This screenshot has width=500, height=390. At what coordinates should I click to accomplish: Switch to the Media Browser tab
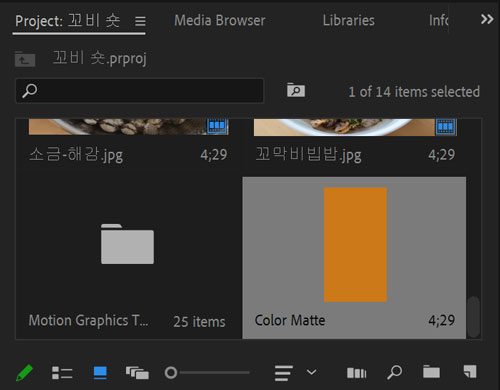(220, 21)
